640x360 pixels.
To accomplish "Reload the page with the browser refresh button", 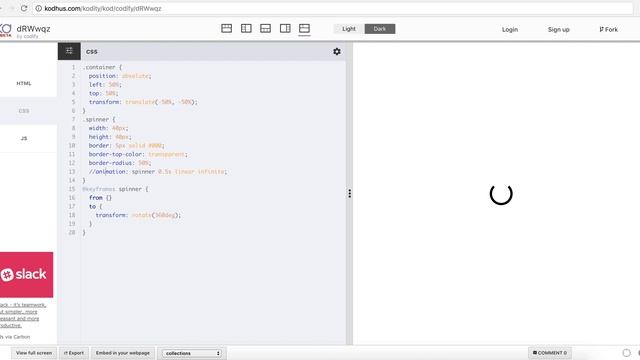I will (24, 8).
